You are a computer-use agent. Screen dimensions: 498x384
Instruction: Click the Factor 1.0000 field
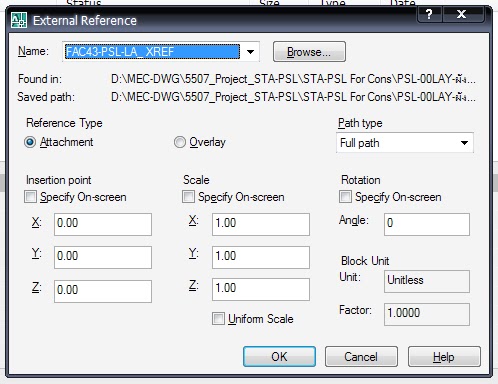pyautogui.click(x=427, y=314)
